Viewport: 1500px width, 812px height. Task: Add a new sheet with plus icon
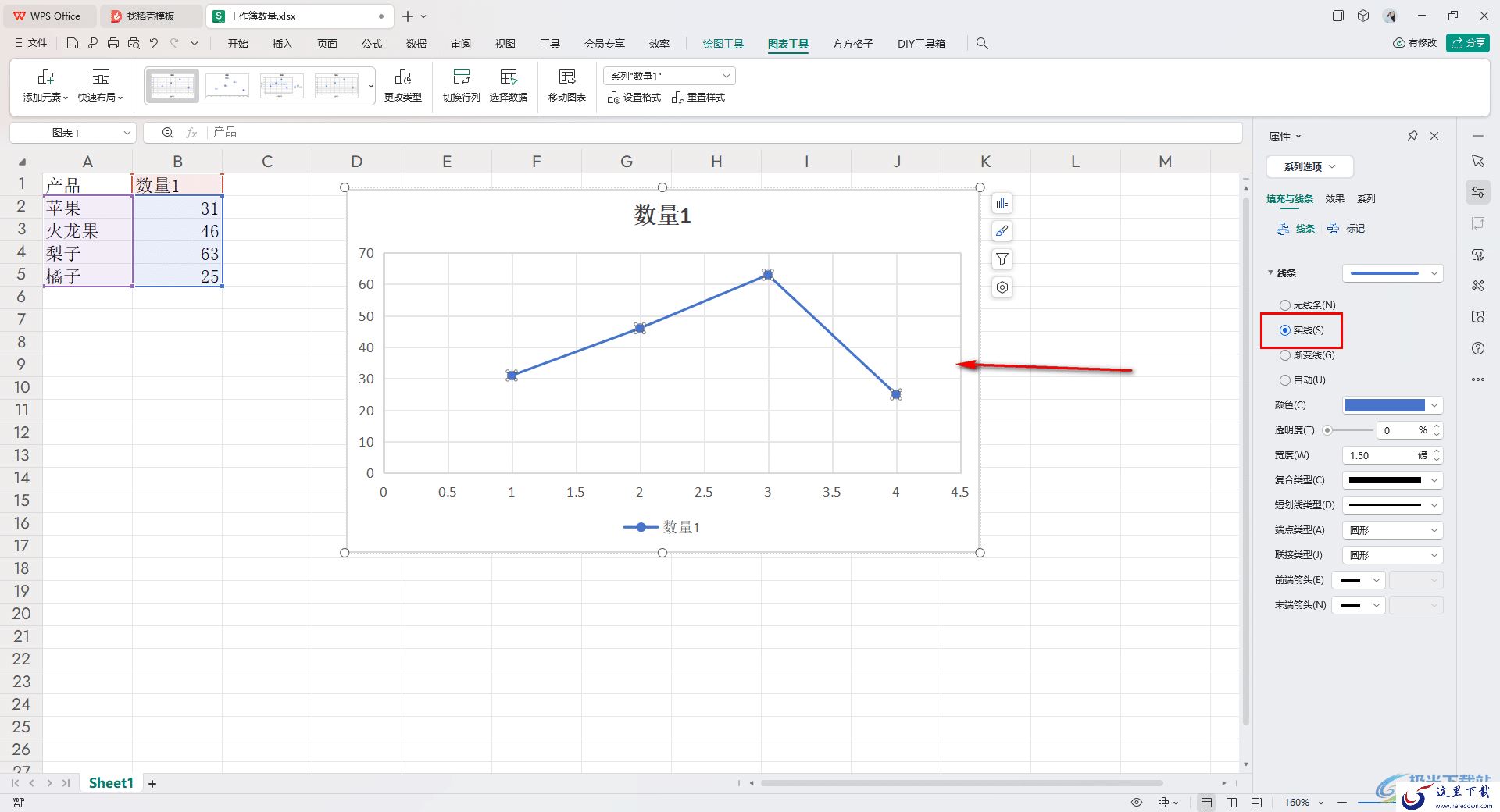click(x=152, y=783)
